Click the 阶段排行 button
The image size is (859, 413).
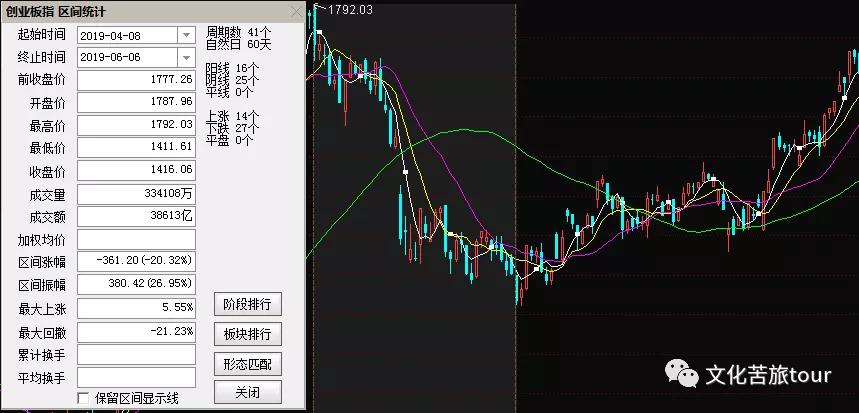click(x=248, y=305)
